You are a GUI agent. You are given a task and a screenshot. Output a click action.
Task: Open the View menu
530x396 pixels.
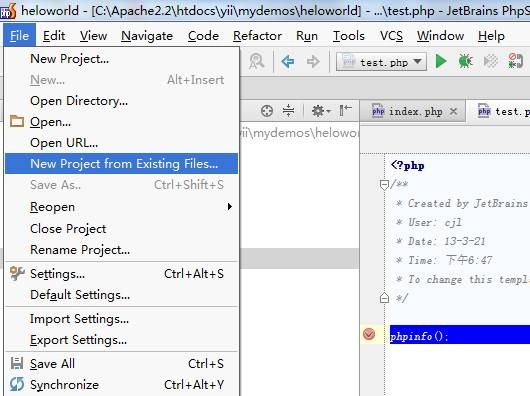93,35
